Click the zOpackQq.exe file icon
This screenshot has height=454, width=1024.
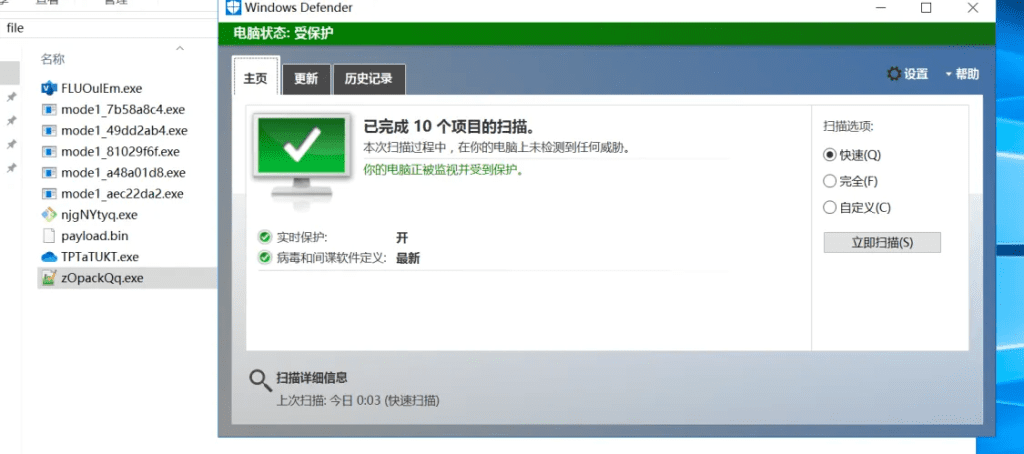(x=49, y=278)
